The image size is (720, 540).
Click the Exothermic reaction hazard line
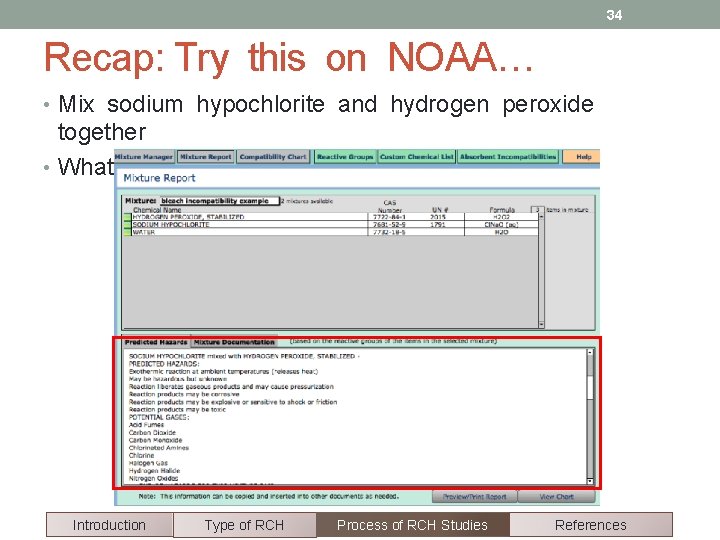click(224, 371)
